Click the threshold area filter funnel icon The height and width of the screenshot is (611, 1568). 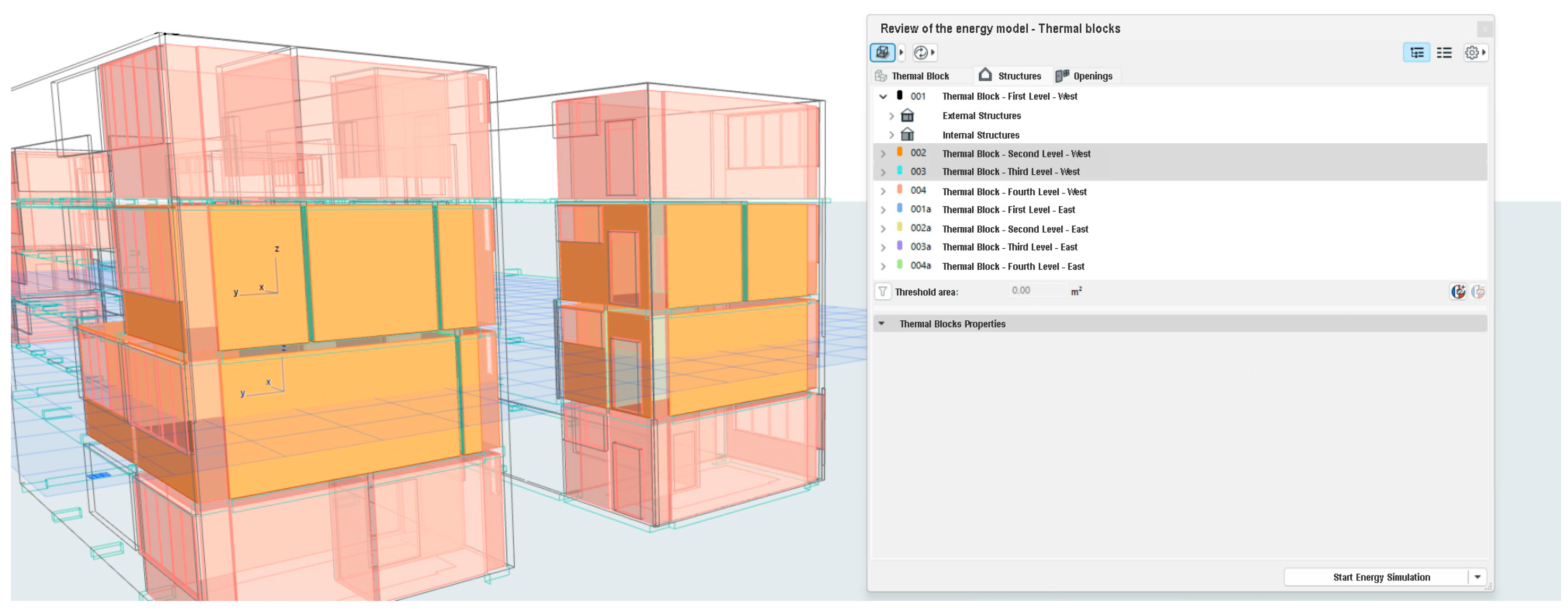pyautogui.click(x=882, y=292)
